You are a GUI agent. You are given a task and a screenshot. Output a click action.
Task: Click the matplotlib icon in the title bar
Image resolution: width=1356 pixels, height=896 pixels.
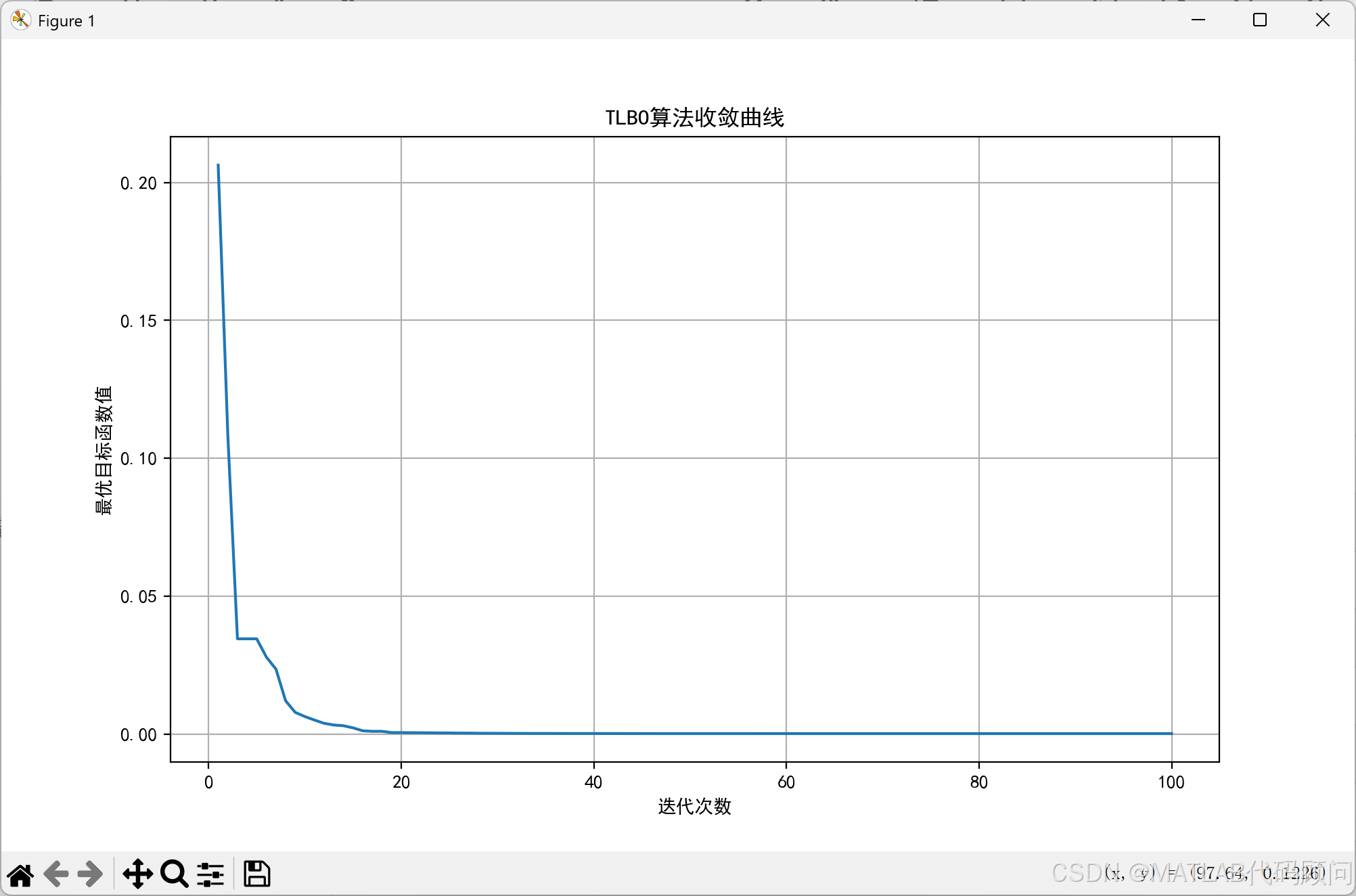[x=20, y=20]
